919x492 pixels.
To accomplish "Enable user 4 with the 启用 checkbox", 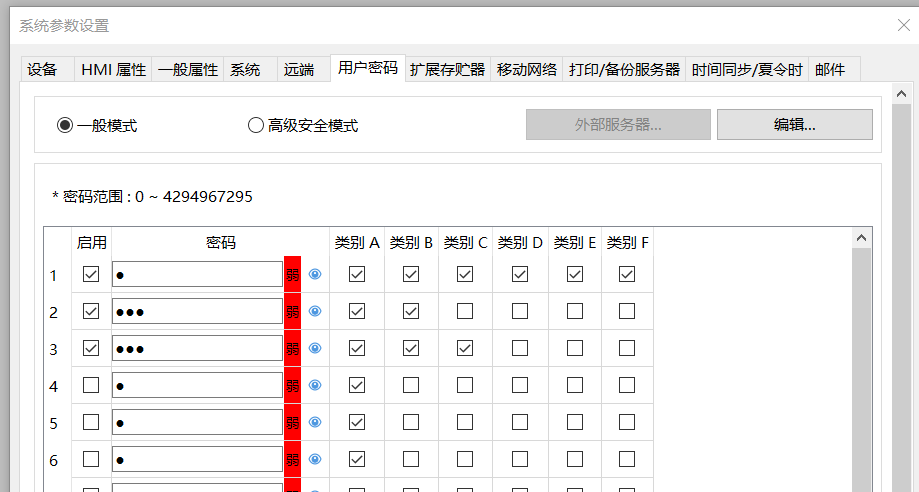I will click(x=91, y=385).
